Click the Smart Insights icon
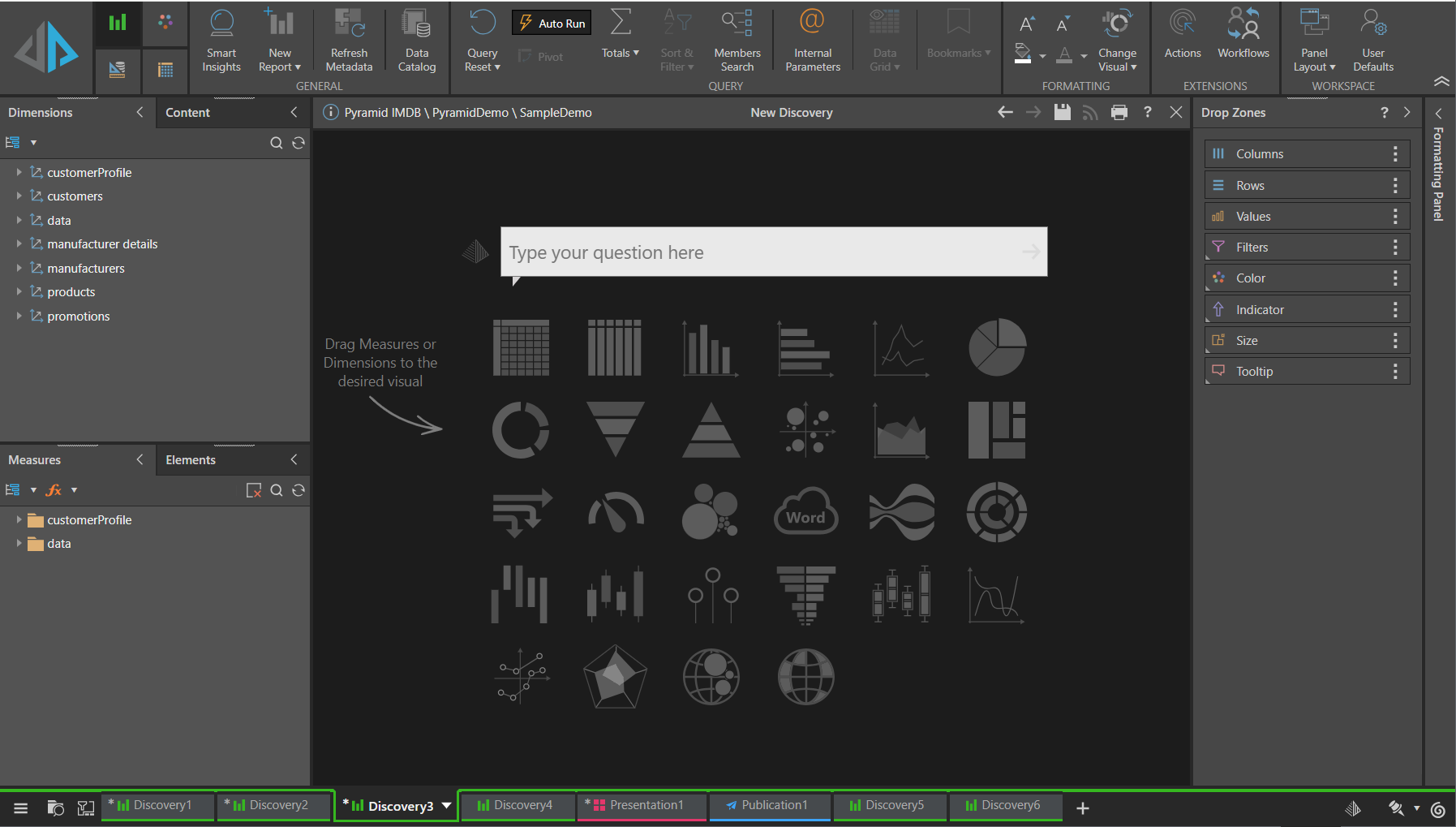This screenshot has height=827, width=1456. pyautogui.click(x=221, y=41)
